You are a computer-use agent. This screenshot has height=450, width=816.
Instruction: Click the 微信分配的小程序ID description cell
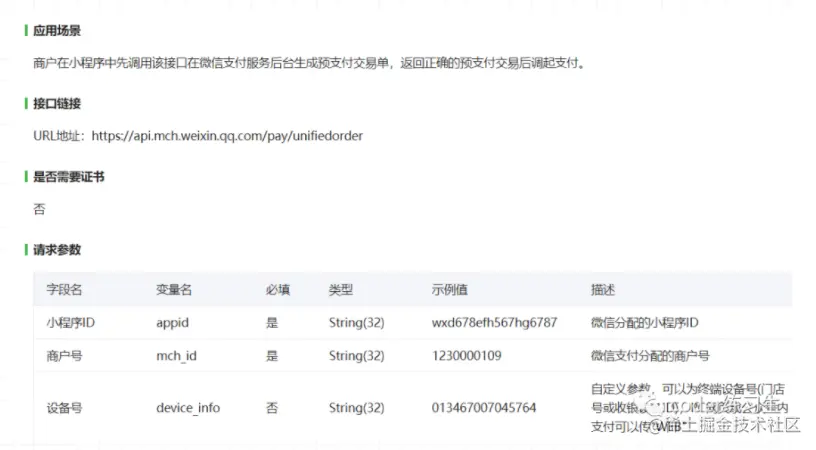pyautogui.click(x=644, y=323)
